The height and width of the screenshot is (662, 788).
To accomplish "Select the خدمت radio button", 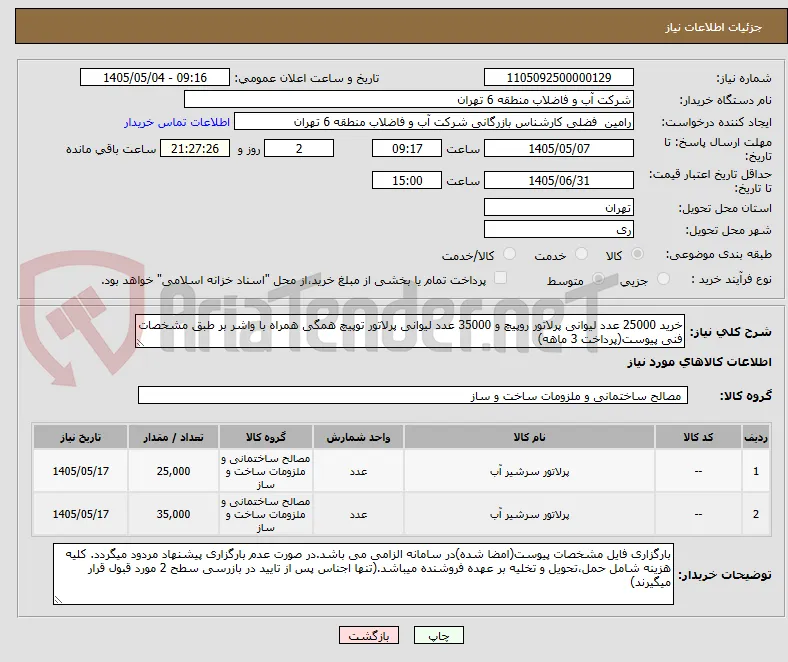I will point(581,254).
